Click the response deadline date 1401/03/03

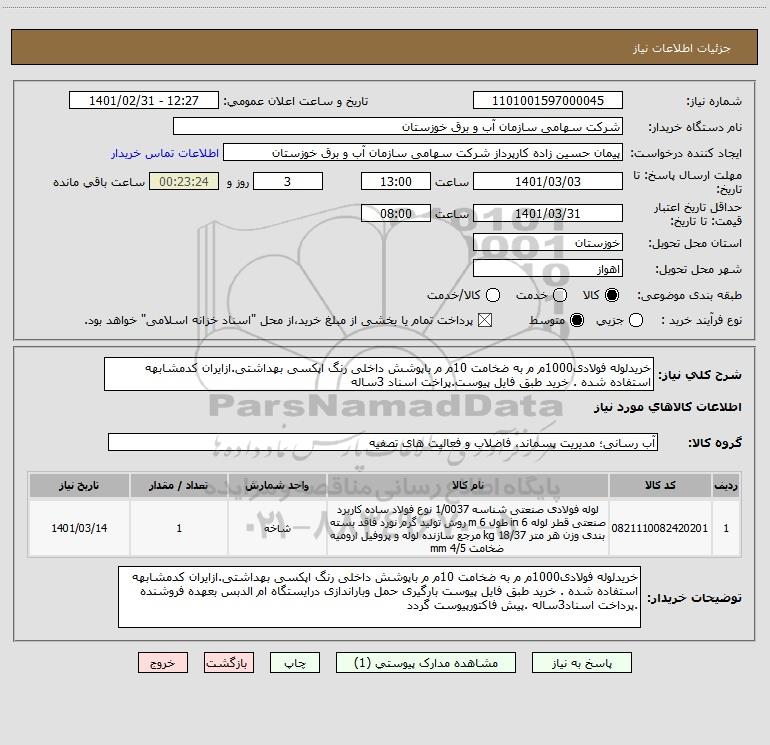(x=548, y=181)
